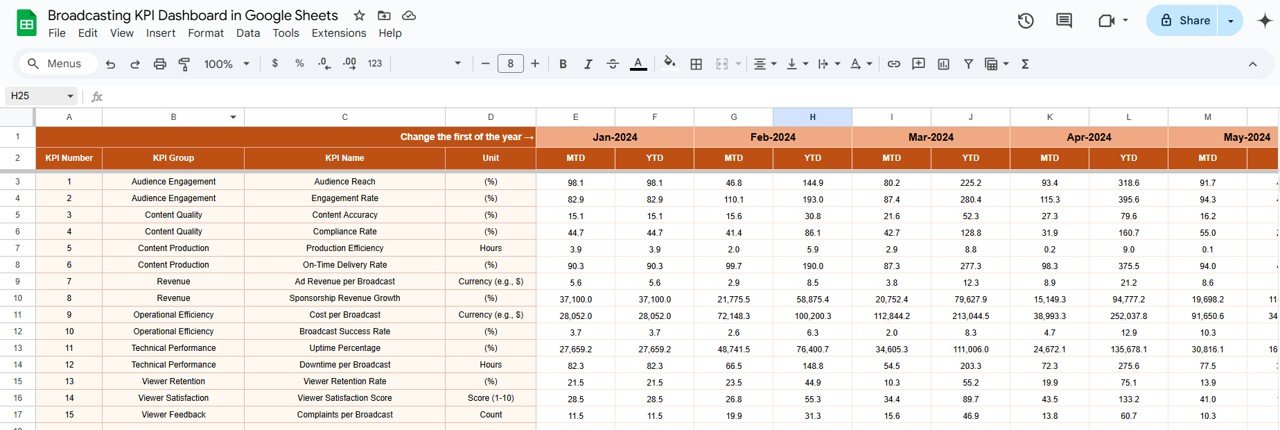Open the font family dropdown
The height and width of the screenshot is (430, 1280).
pos(430,64)
